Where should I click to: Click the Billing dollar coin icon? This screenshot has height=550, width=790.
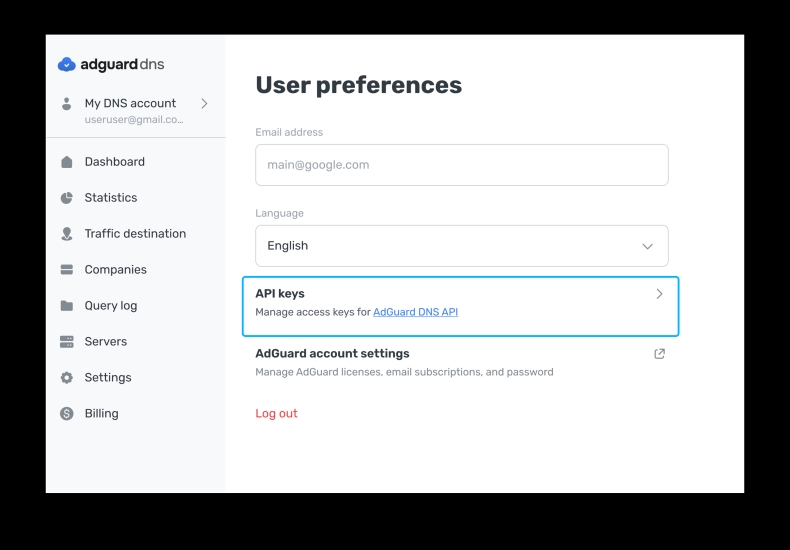[x=67, y=414]
